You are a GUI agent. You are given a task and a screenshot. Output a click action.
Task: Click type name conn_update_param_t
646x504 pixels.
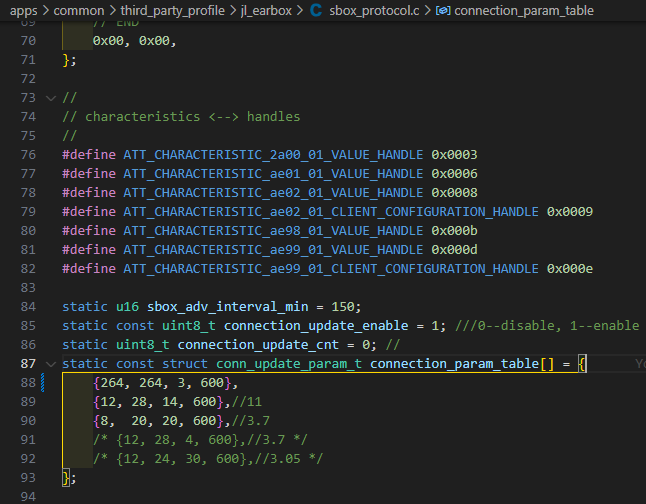pos(289,364)
